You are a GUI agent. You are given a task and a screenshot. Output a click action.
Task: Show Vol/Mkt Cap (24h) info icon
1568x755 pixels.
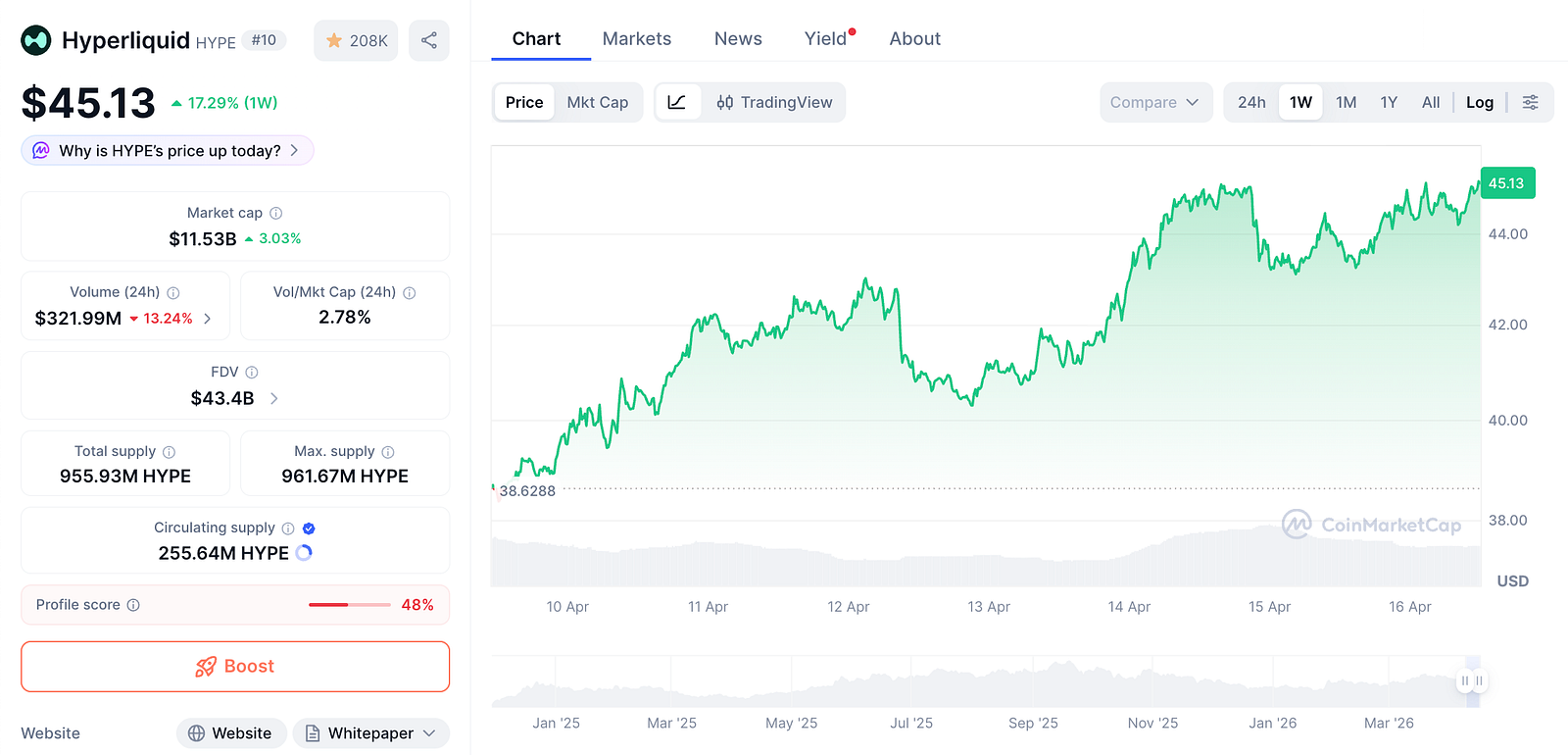(x=410, y=292)
